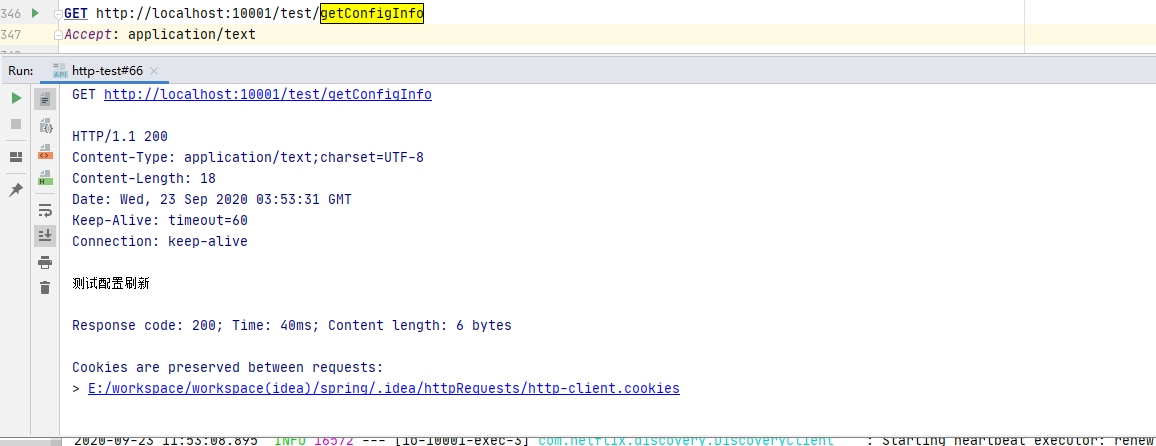Close the http-test#66 tab
Viewport: 1156px width, 446px height.
coord(156,71)
